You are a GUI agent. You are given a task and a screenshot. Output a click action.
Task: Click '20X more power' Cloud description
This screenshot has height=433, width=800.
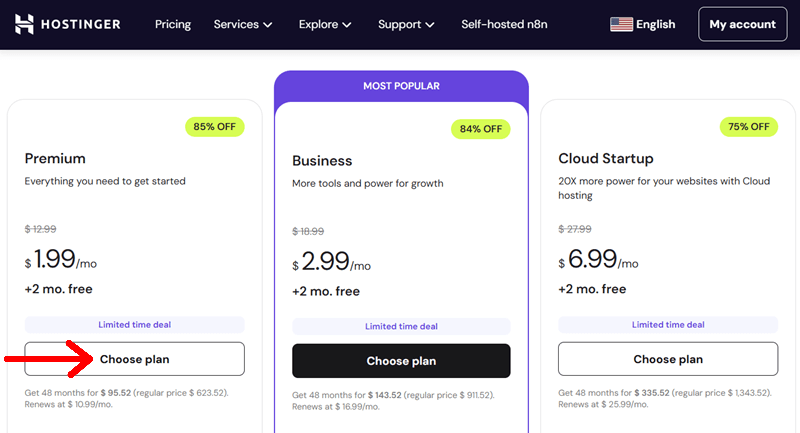(x=664, y=188)
